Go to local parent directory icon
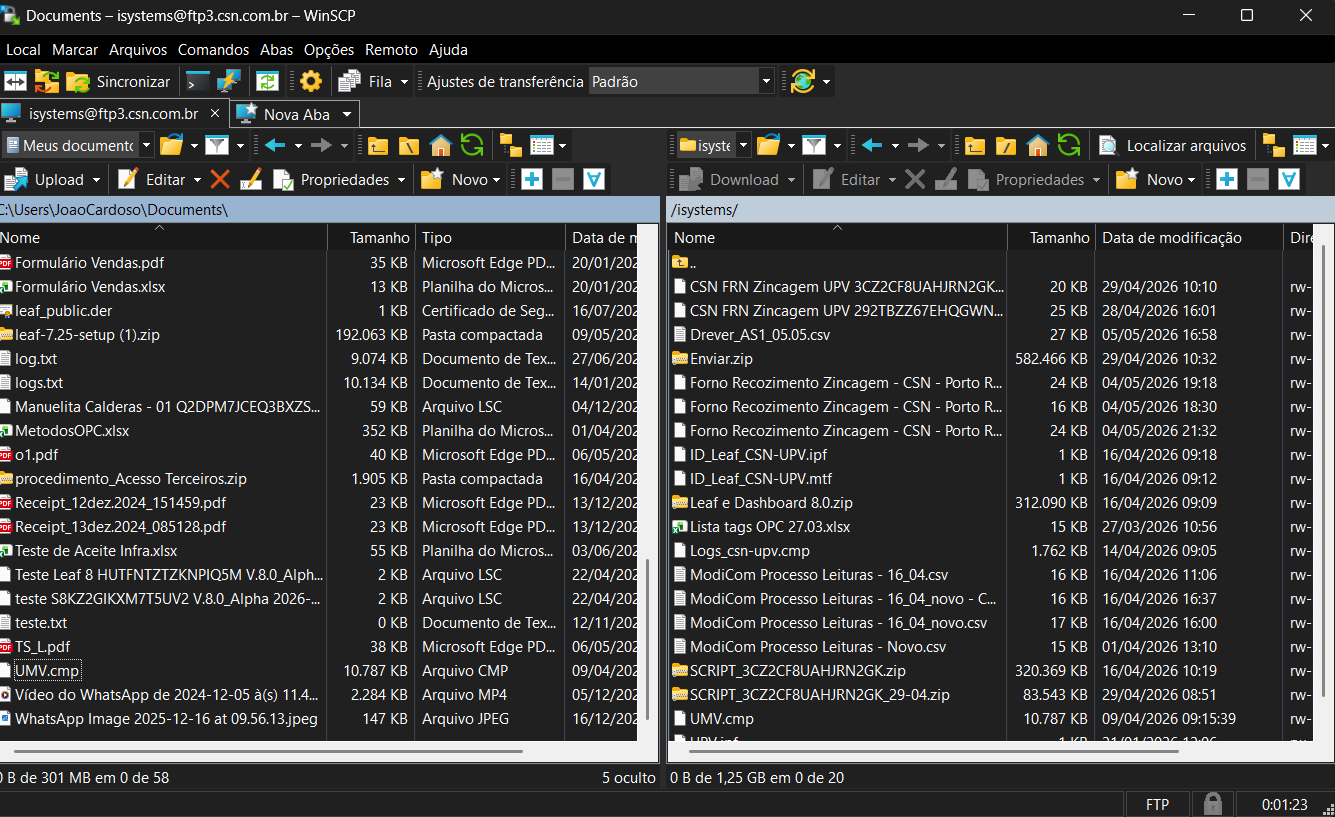The height and width of the screenshot is (817, 1335). pyautogui.click(x=377, y=146)
